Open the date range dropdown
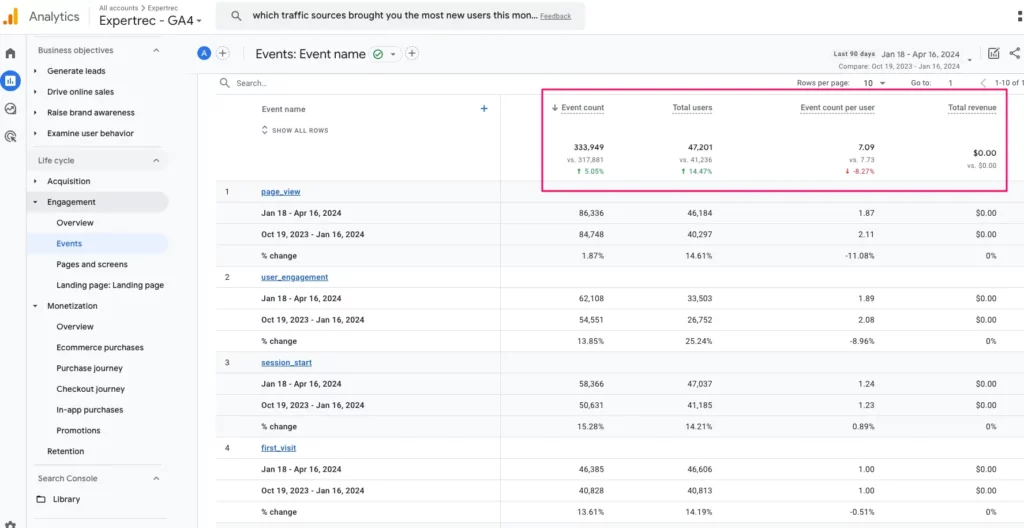The height and width of the screenshot is (528, 1024). (x=970, y=60)
